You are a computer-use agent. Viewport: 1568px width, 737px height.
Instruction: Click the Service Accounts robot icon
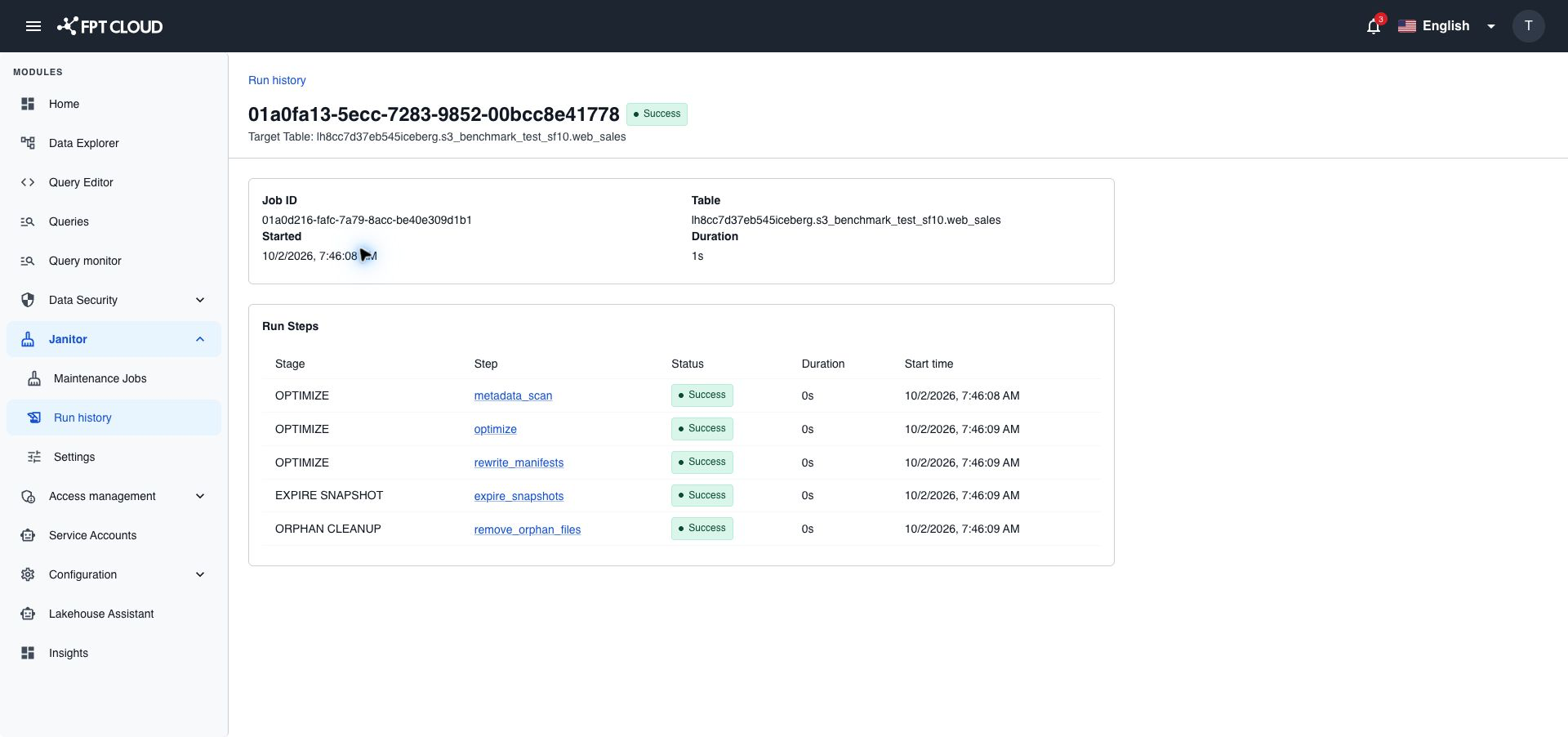click(28, 535)
